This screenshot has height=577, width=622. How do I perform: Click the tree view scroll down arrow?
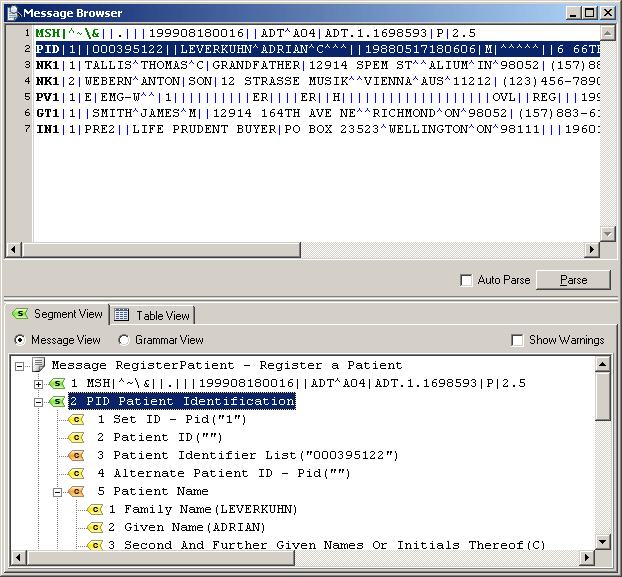click(603, 541)
